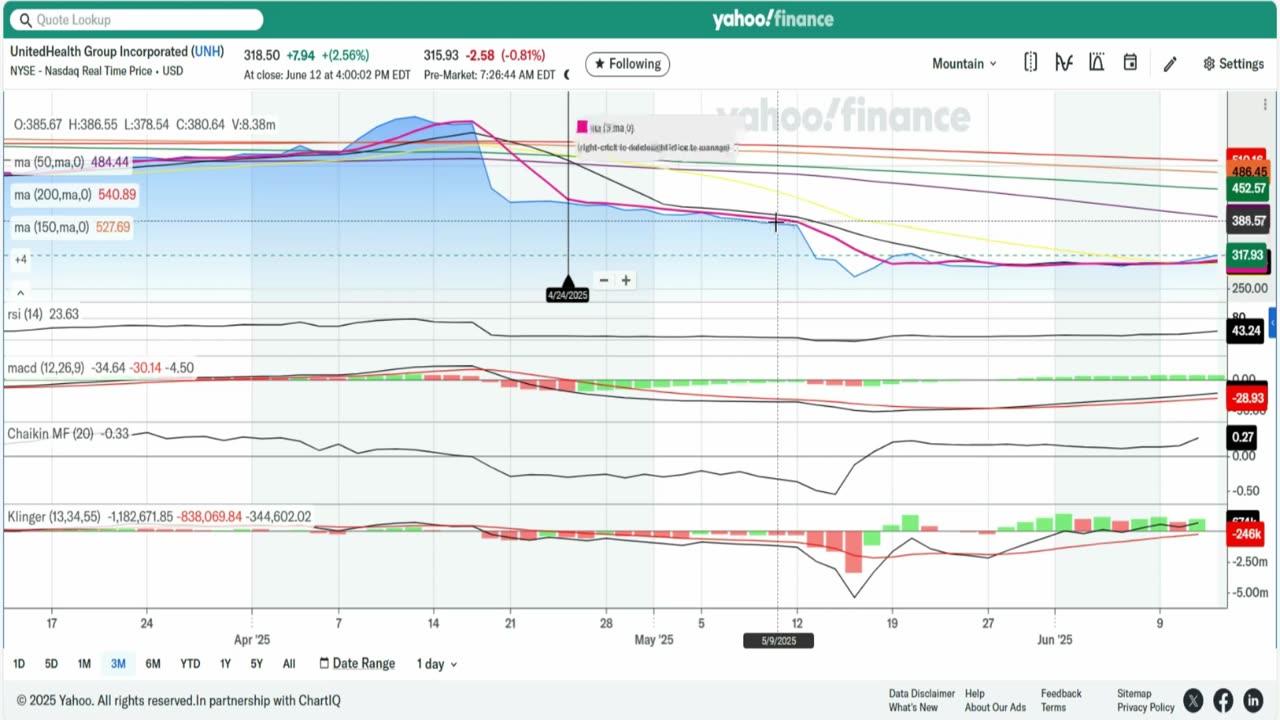Click the 452.57 green moving average label
This screenshot has width=1280, height=720.
click(1248, 188)
